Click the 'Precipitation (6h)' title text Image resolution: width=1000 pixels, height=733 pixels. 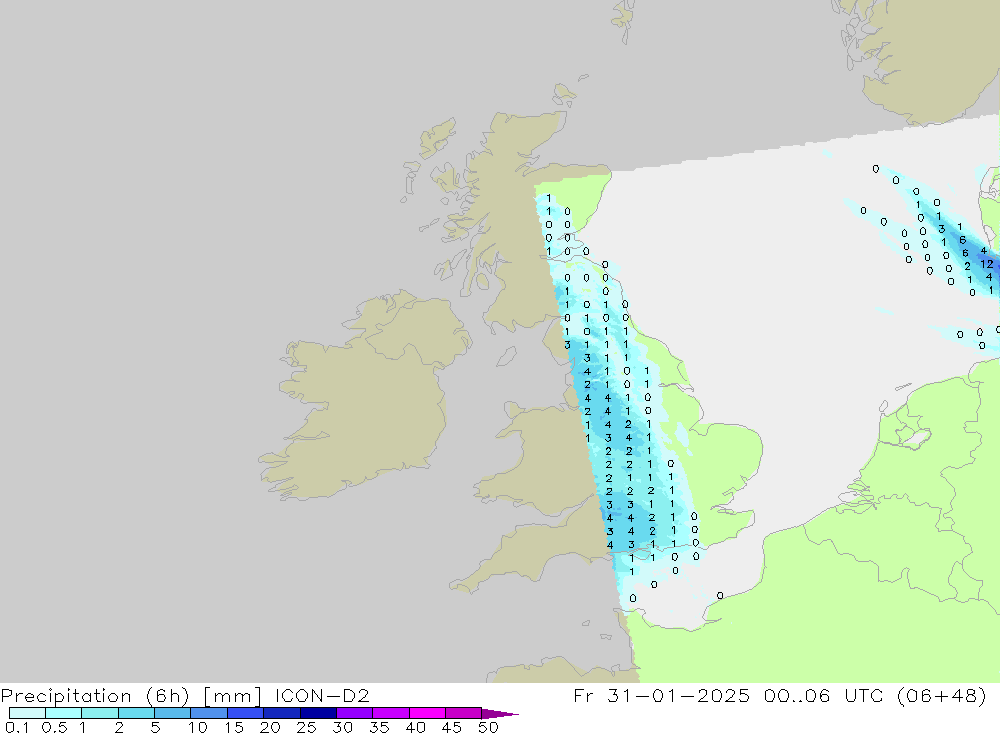click(x=95, y=695)
